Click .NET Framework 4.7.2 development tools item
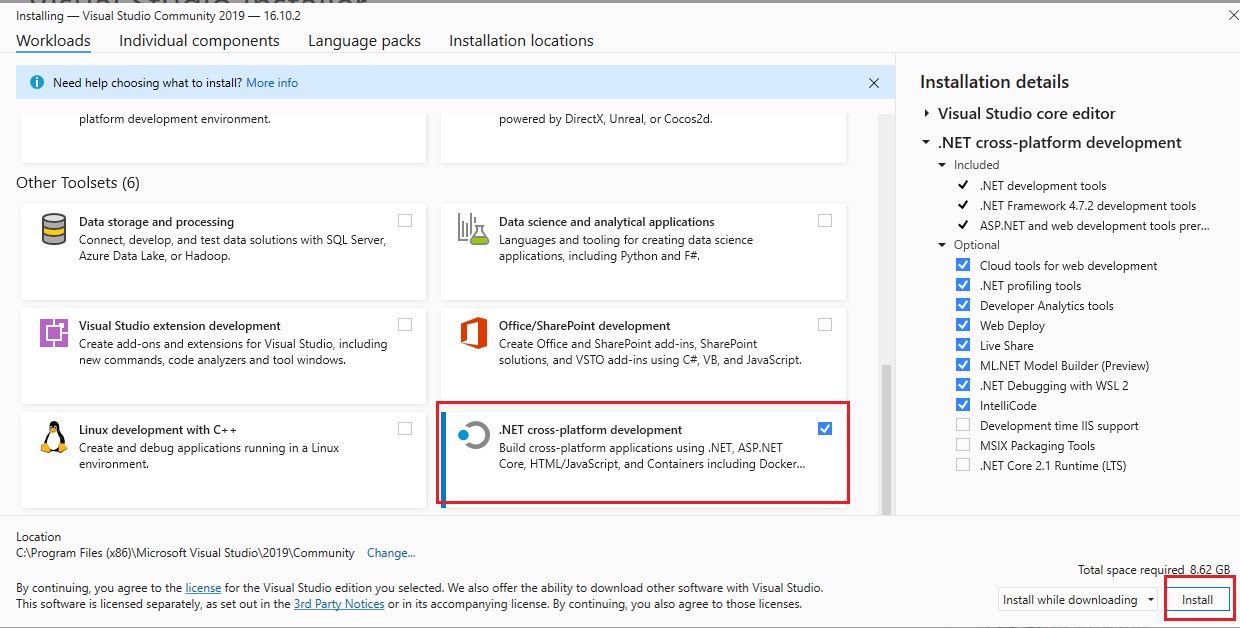The image size is (1240, 628). pos(1088,205)
